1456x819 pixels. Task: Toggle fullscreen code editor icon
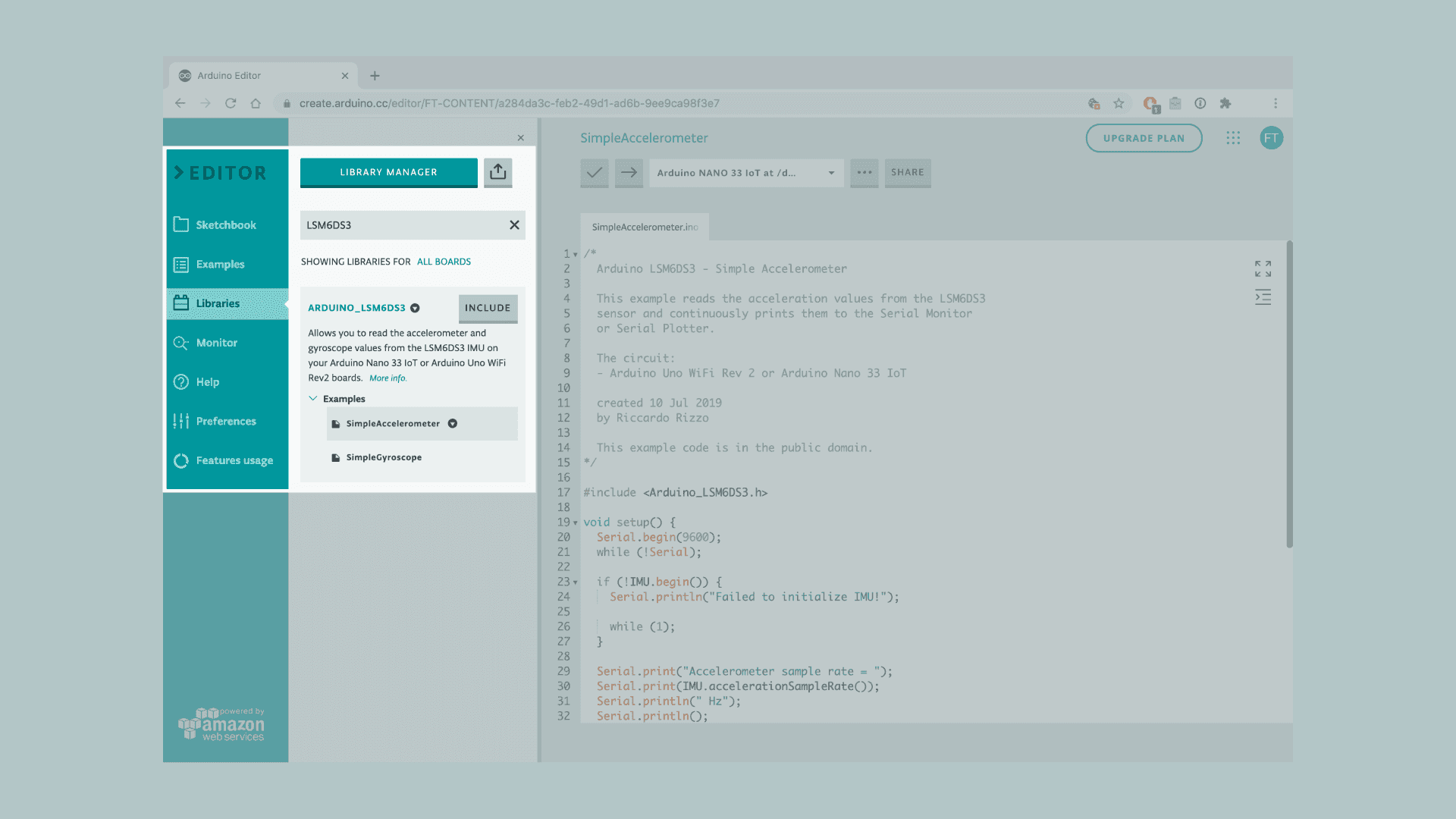[x=1263, y=268]
